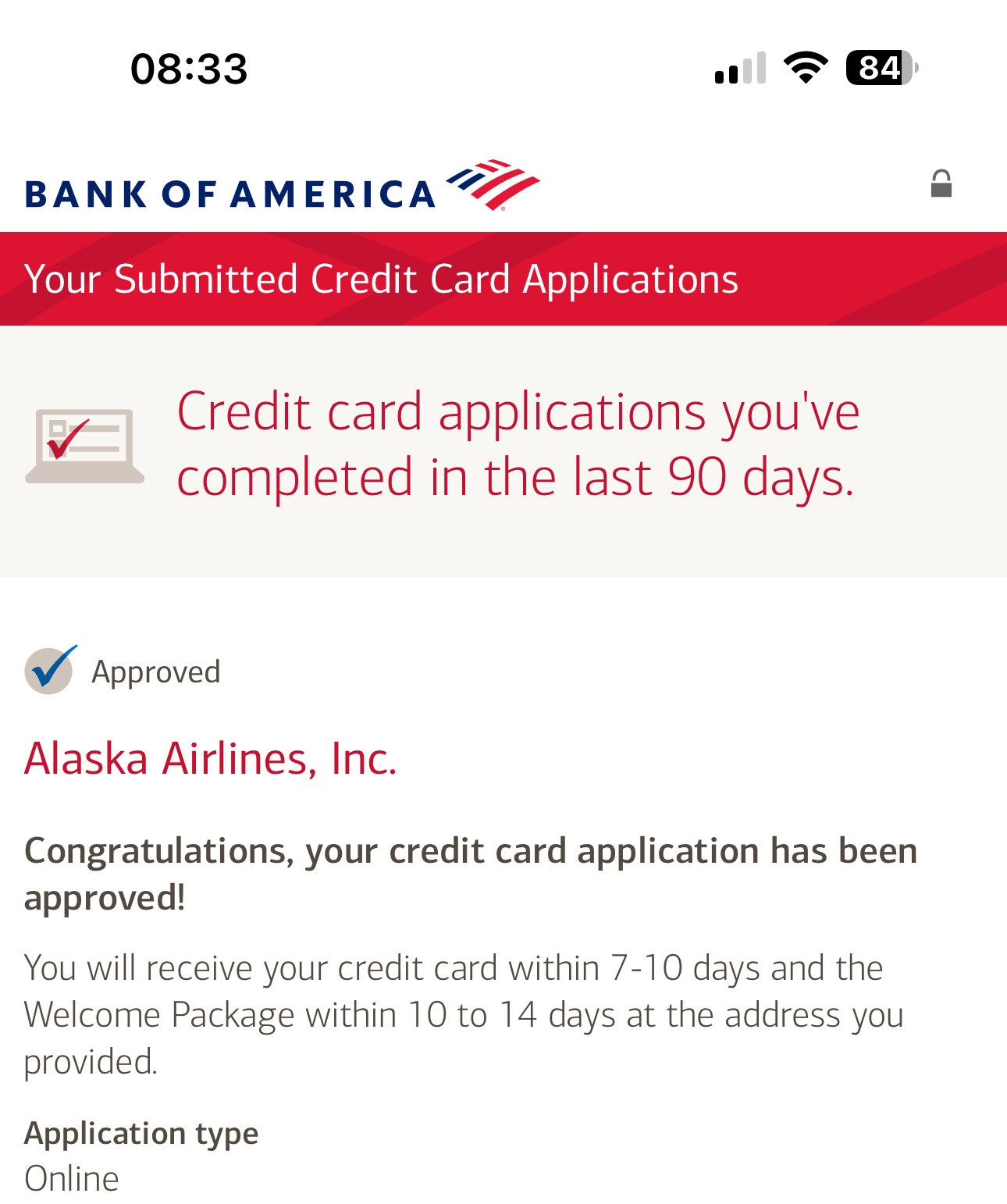Tap the Application type label
This screenshot has height=1204, width=1007.
[141, 1133]
